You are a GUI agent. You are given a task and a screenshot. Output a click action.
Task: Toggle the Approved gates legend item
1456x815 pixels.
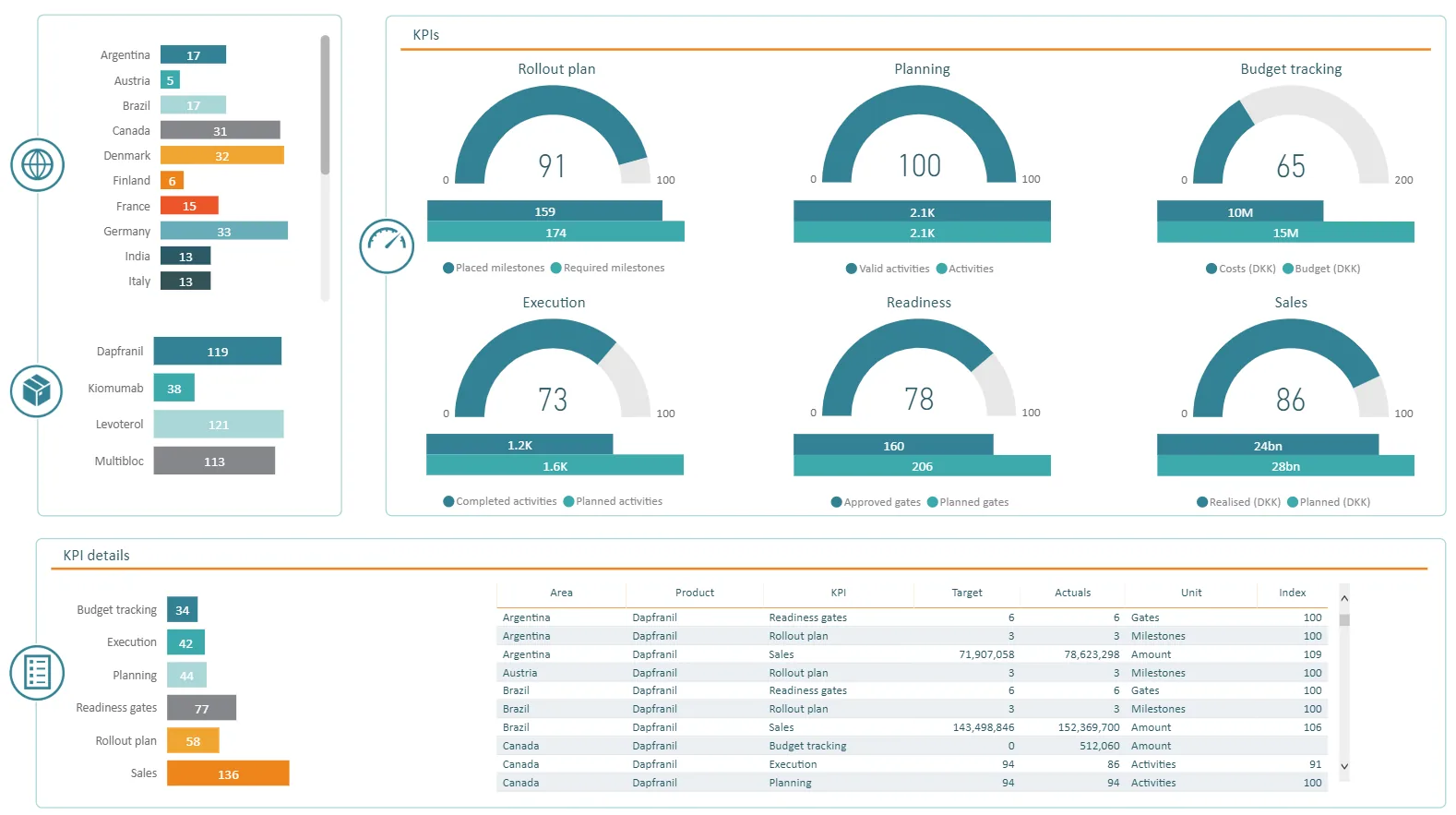[x=876, y=502]
